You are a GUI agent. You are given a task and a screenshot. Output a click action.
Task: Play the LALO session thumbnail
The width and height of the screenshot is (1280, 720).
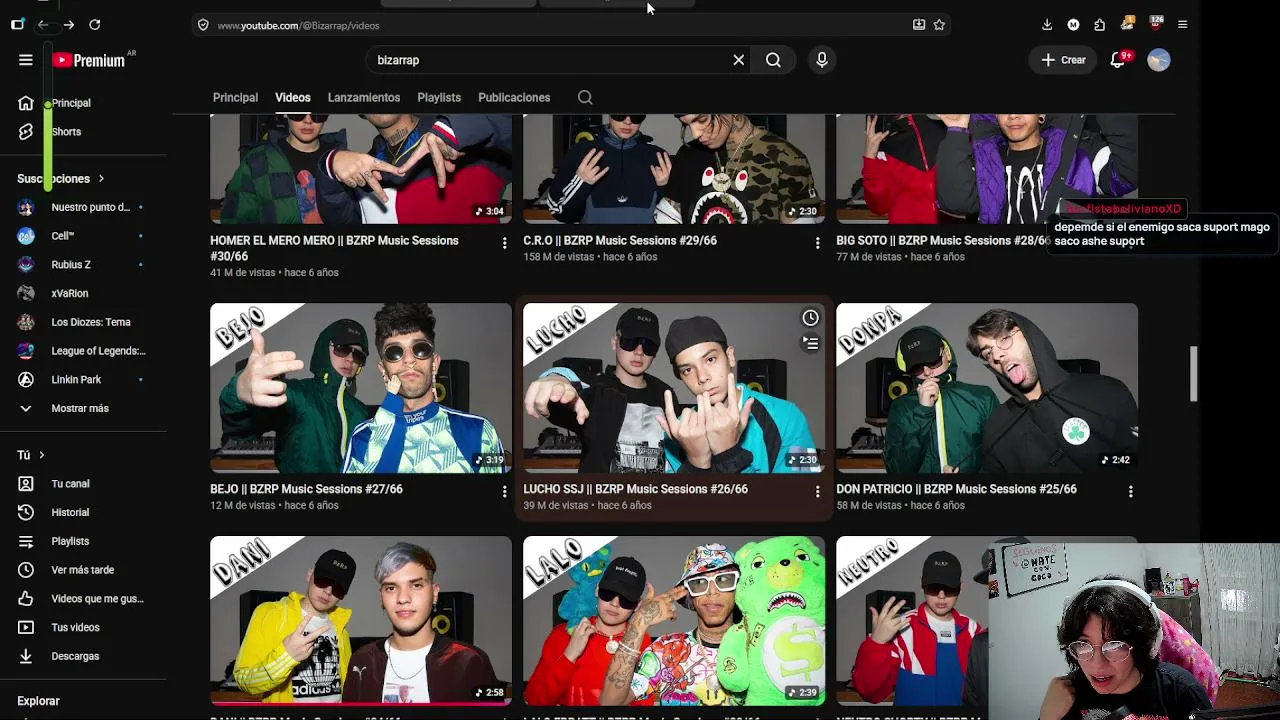click(x=674, y=621)
